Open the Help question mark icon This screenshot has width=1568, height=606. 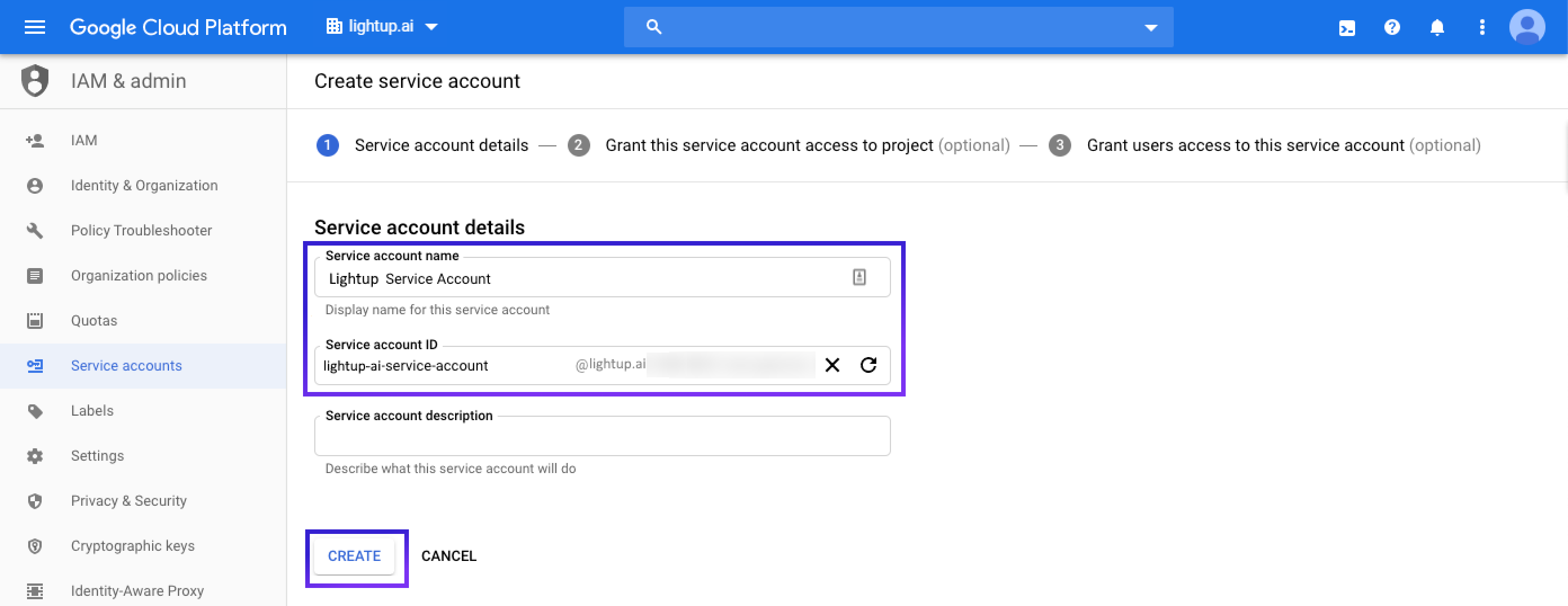(x=1392, y=28)
